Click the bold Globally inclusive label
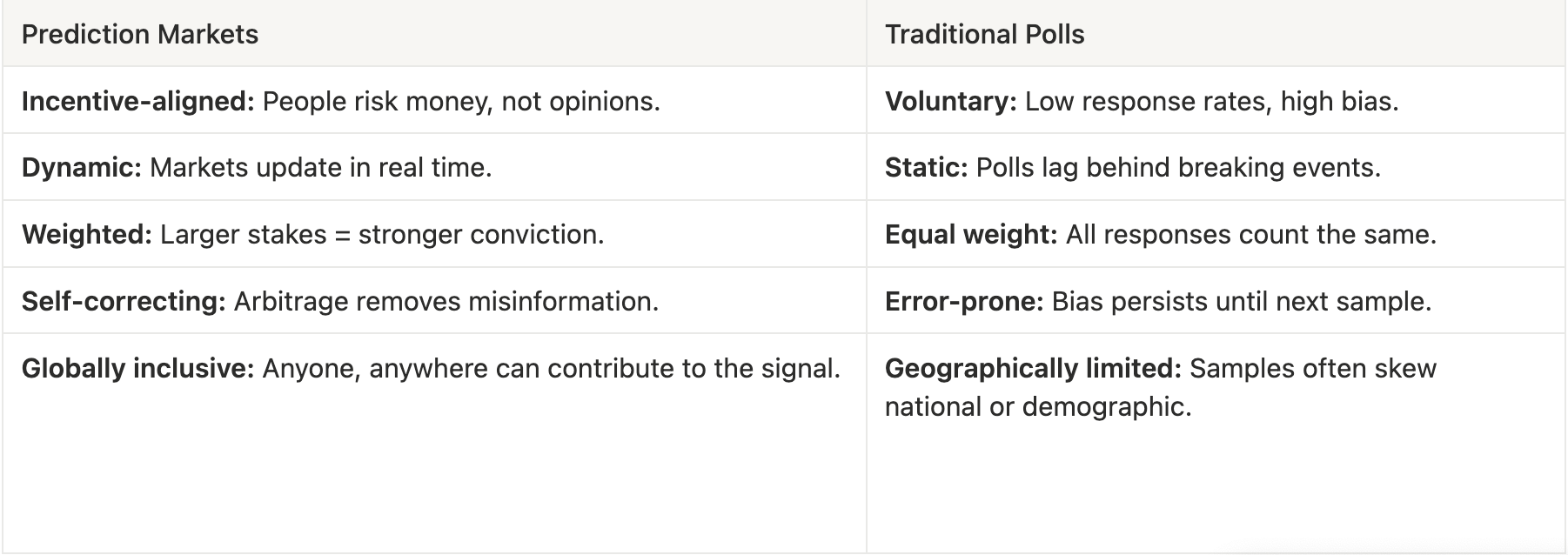The height and width of the screenshot is (555, 1568). pos(137,369)
